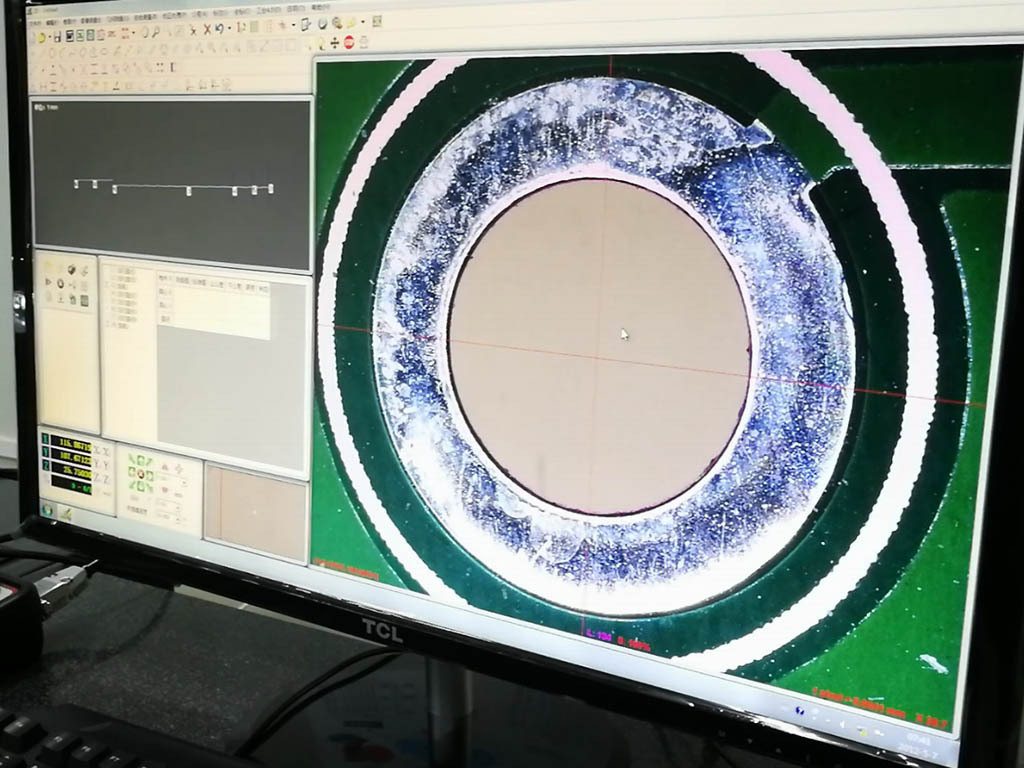Click the yellow Open file icon
Image resolution: width=1024 pixels, height=768 pixels.
(41, 37)
